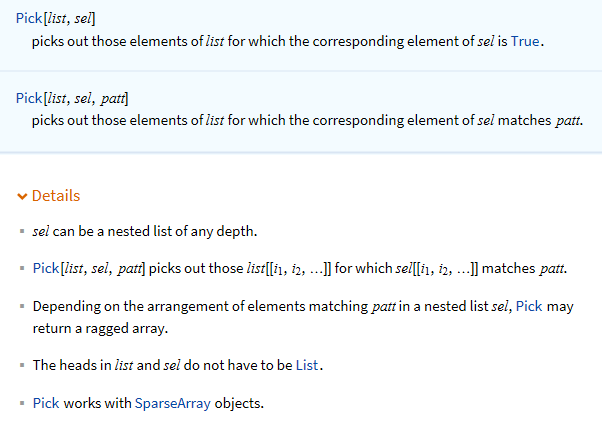The width and height of the screenshot is (602, 430).
Task: Click italic list argument in Pick[list, sel] header
Action: click(x=56, y=18)
